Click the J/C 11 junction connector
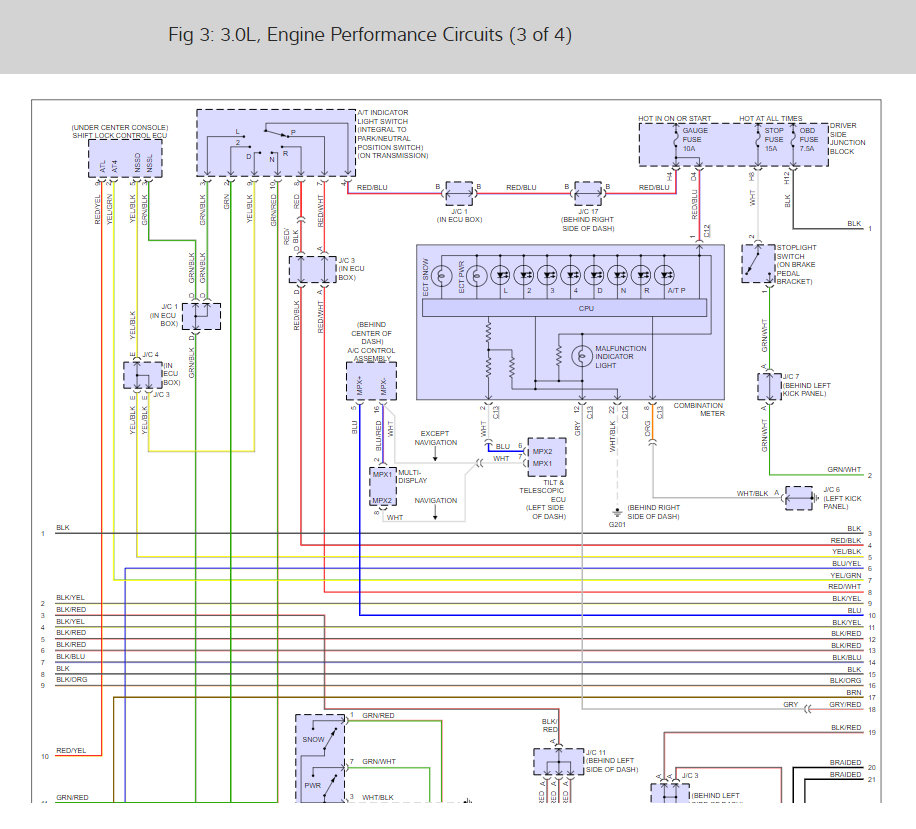 [x=559, y=761]
